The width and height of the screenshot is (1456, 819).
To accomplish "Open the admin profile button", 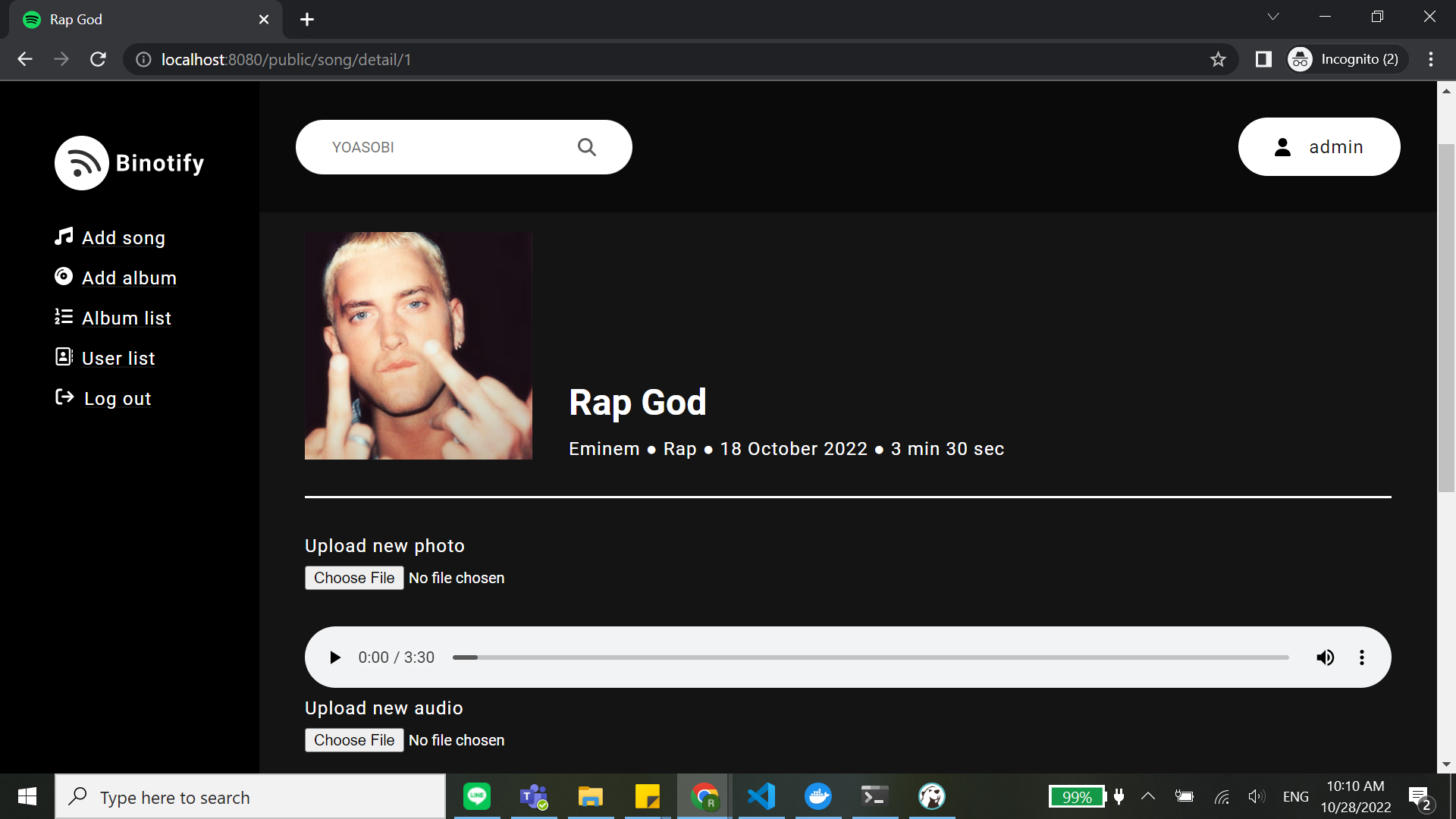I will click(1319, 147).
